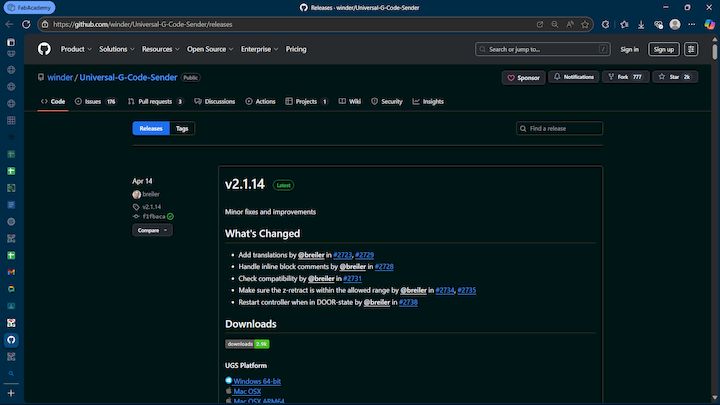Expand the Solutions menu
Image resolution: width=720 pixels, height=405 pixels.
coord(117,49)
